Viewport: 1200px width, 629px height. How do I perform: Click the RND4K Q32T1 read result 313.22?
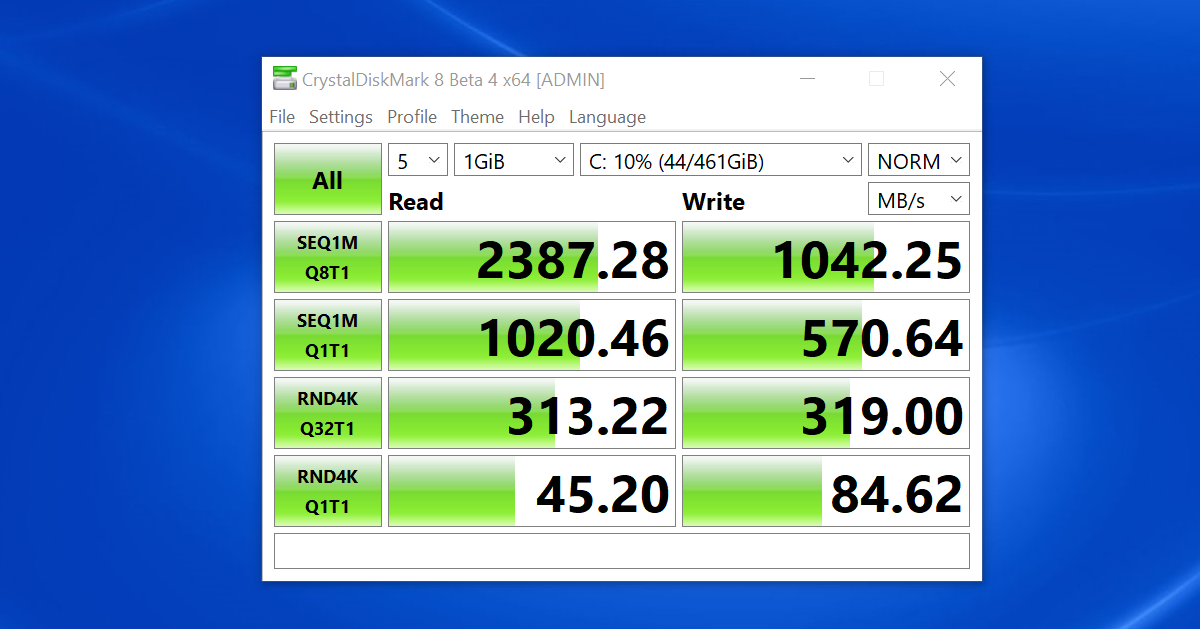coord(532,413)
